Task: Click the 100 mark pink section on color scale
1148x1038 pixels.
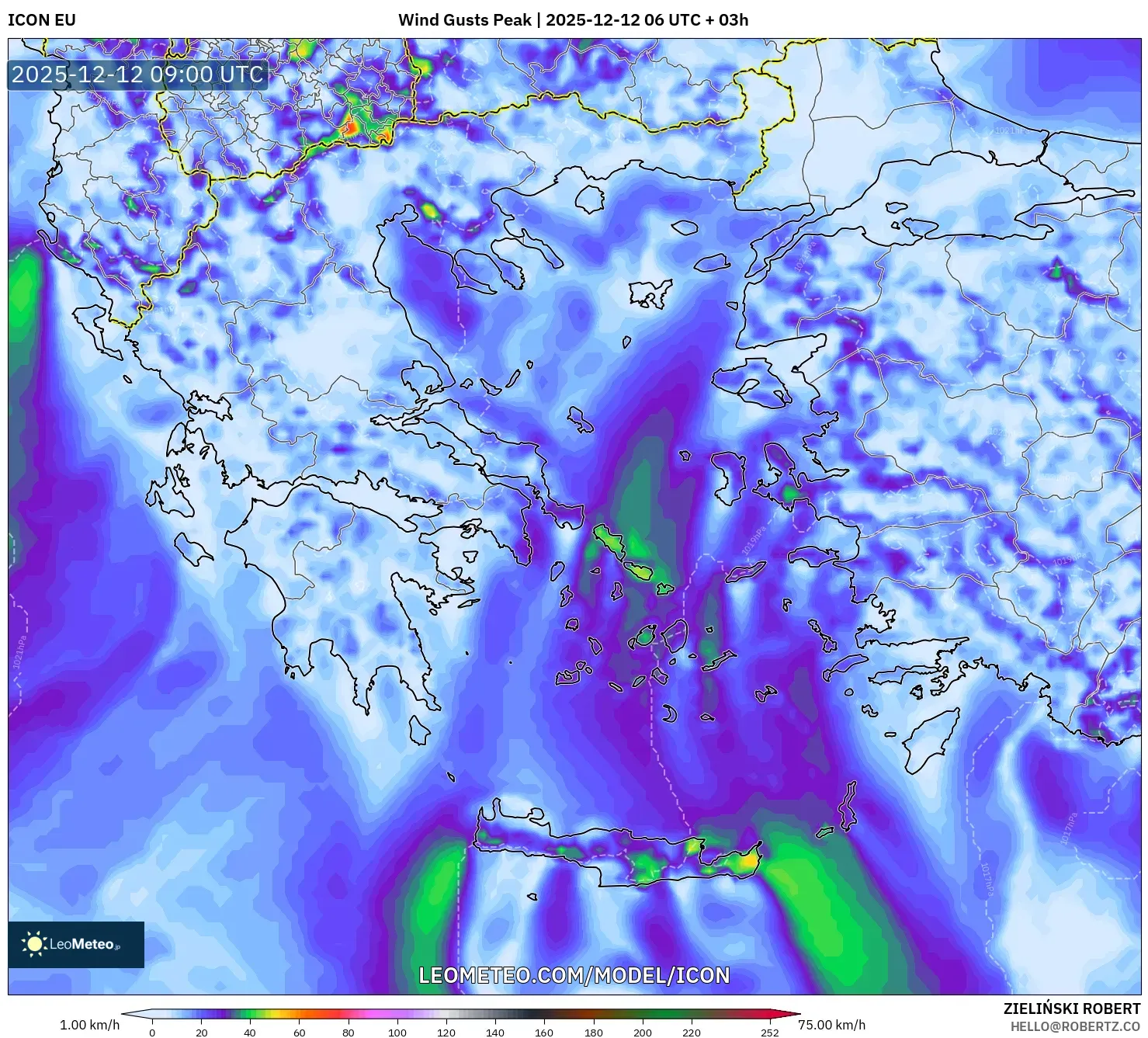Action: click(x=397, y=1014)
